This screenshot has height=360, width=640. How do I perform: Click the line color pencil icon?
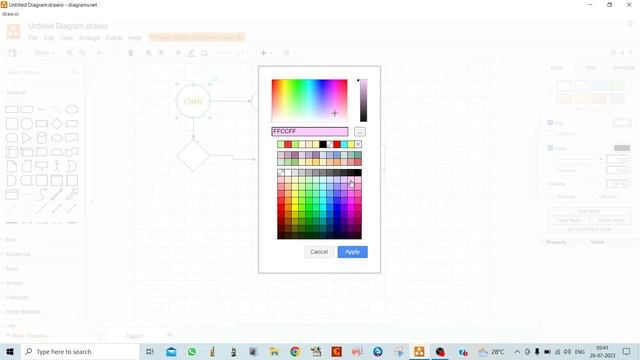tap(191, 53)
